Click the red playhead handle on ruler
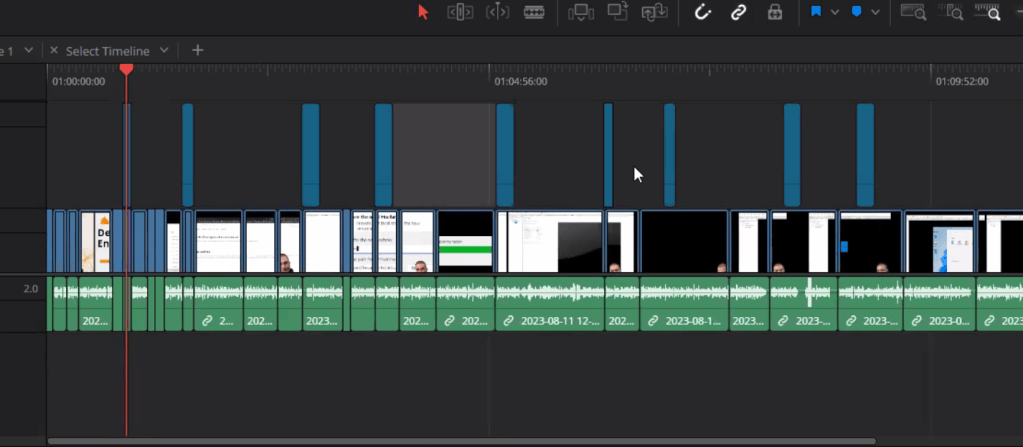This screenshot has height=447, width=1023. pos(127,69)
